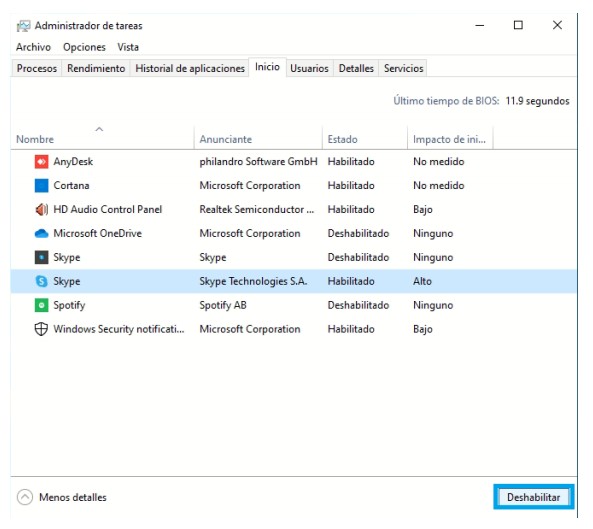Switch to the Procesos tab
The width and height of the screenshot is (593, 529).
(37, 68)
